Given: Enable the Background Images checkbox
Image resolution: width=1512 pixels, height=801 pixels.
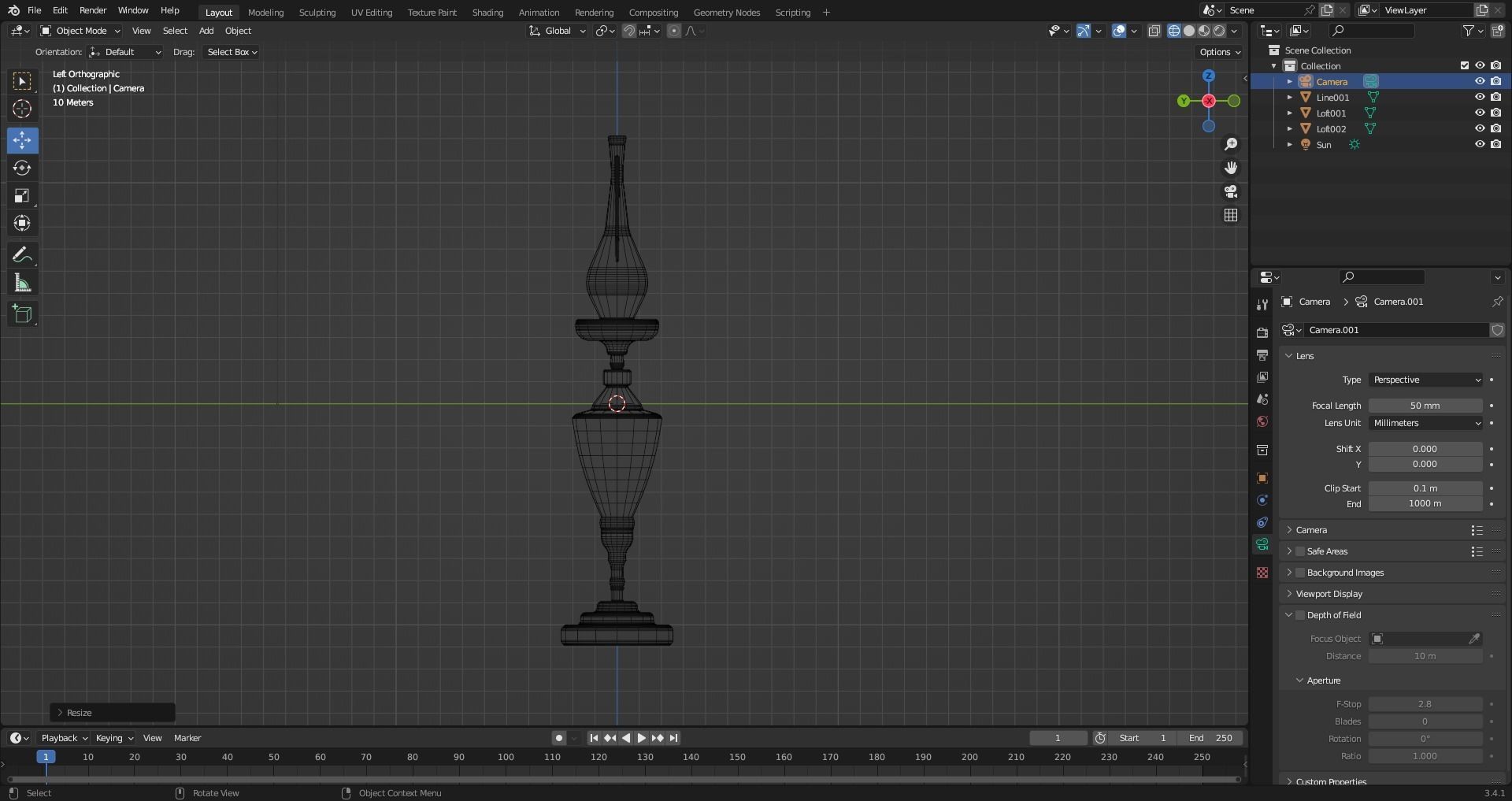Looking at the screenshot, I should (x=1300, y=573).
